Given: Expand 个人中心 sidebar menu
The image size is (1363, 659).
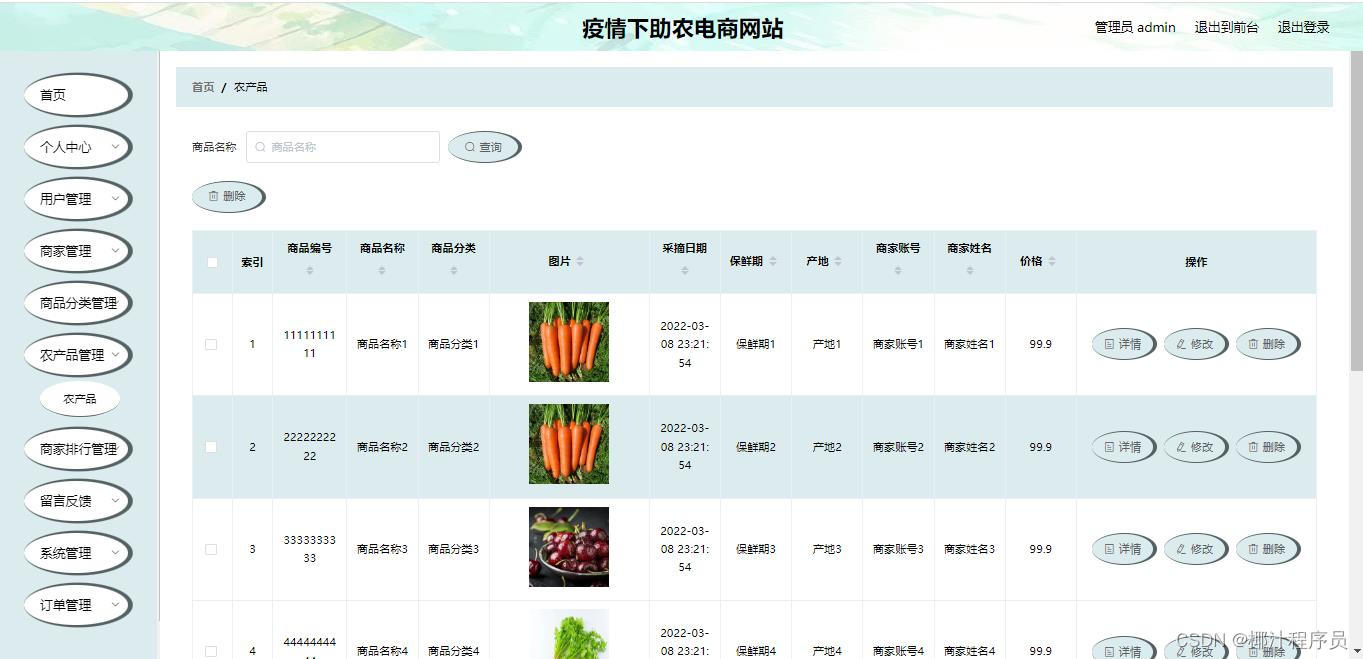Looking at the screenshot, I should (x=77, y=147).
